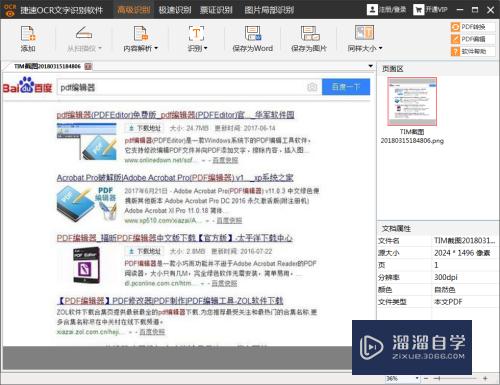Open the 软件帮助 help button
This screenshot has width=500, height=385.
pos(473,51)
